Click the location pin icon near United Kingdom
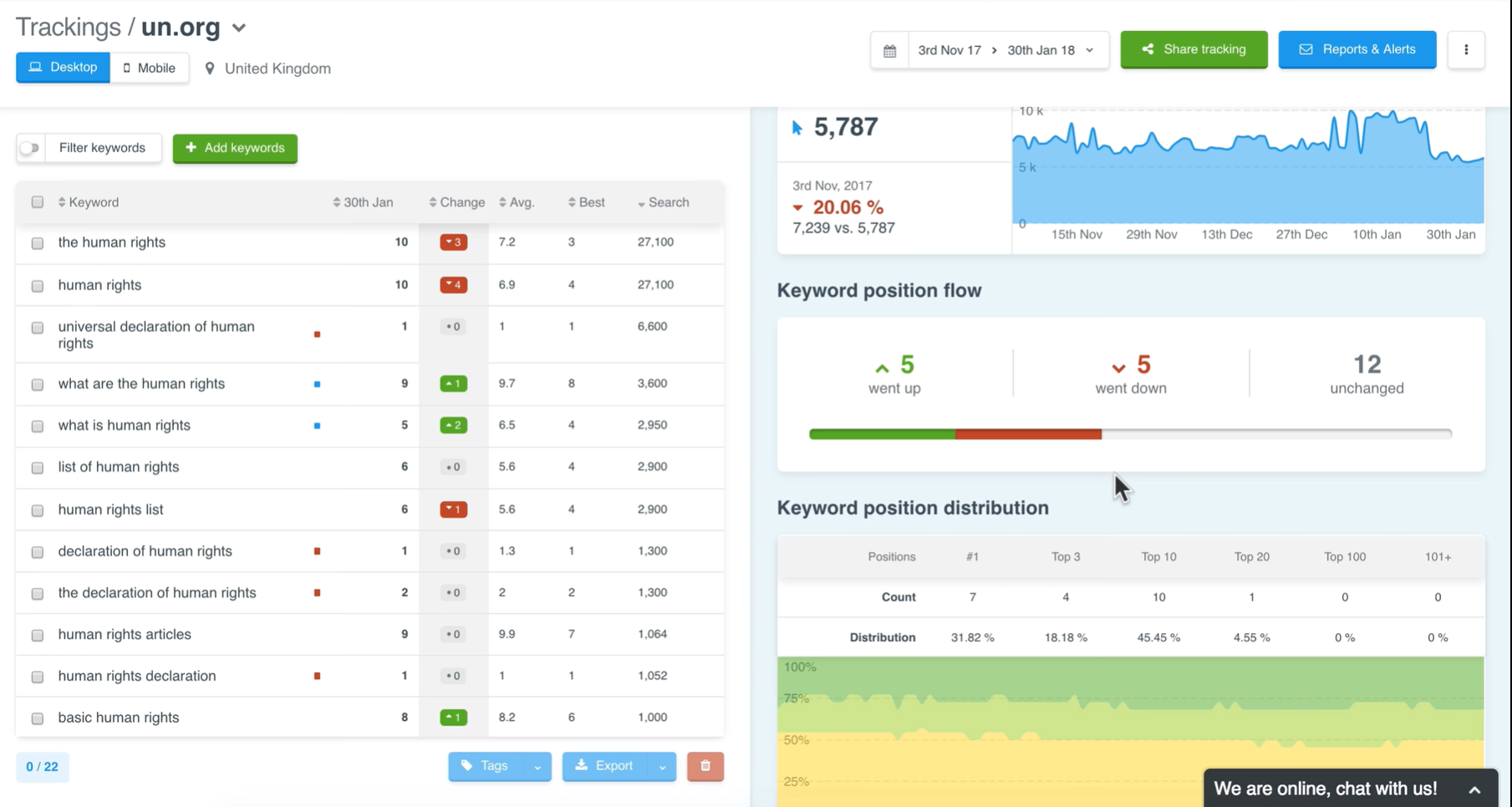Screen dimensions: 1512x807 pyautogui.click(x=210, y=69)
